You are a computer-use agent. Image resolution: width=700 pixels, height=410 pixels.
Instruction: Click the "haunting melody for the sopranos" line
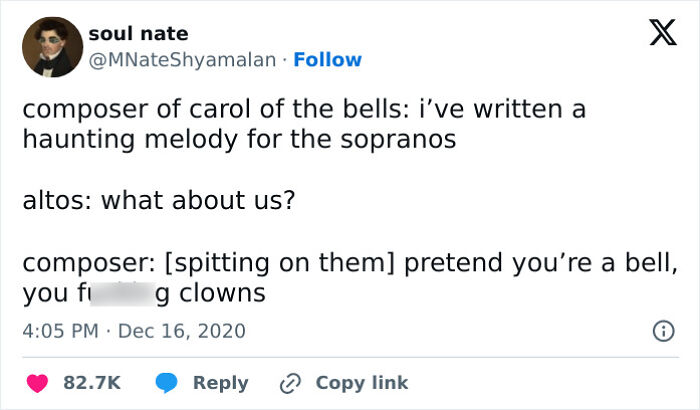[239, 140]
